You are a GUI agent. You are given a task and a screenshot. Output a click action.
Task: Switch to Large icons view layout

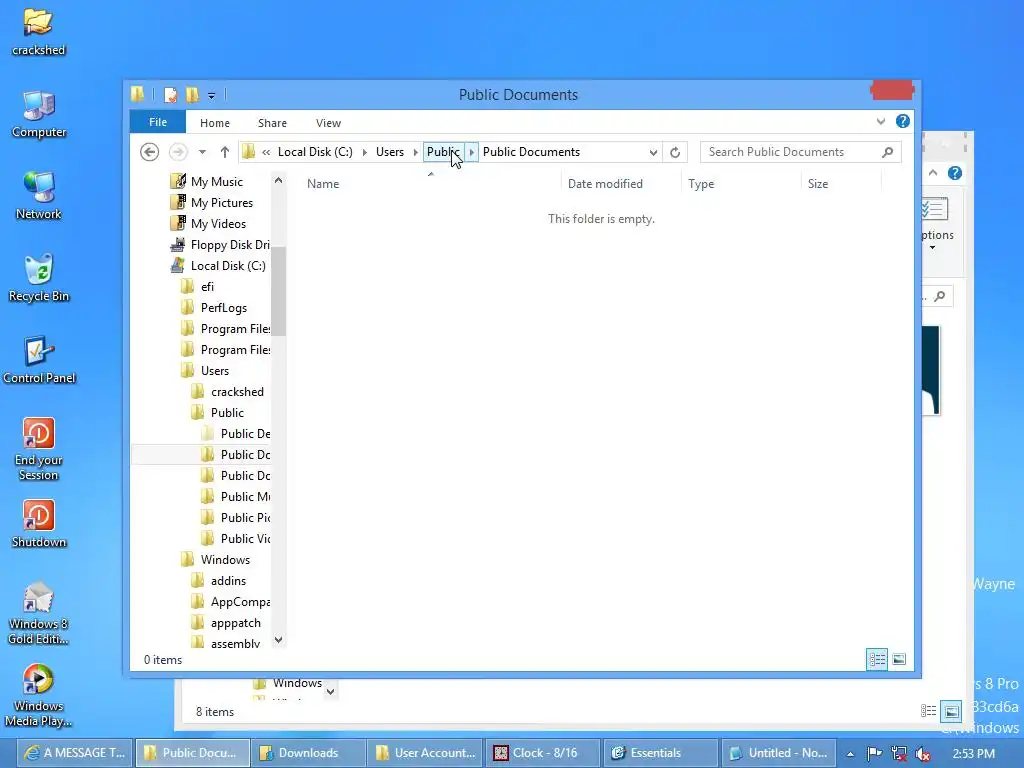(x=899, y=660)
